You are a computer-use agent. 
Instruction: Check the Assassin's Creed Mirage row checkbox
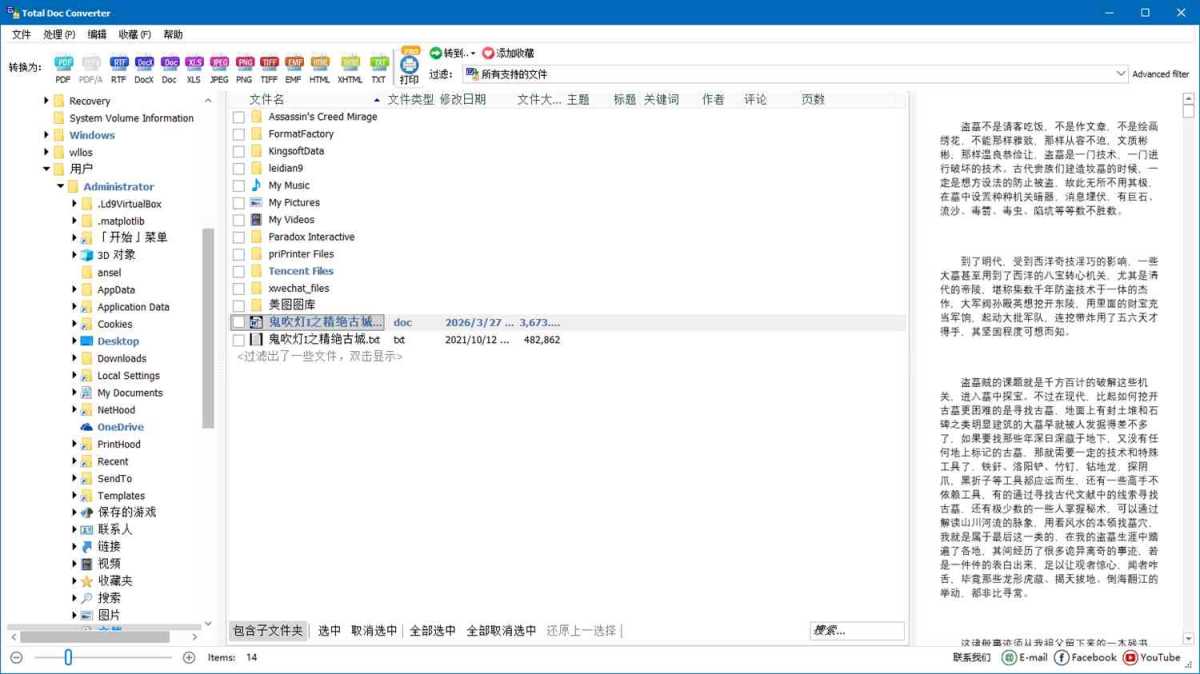point(237,116)
